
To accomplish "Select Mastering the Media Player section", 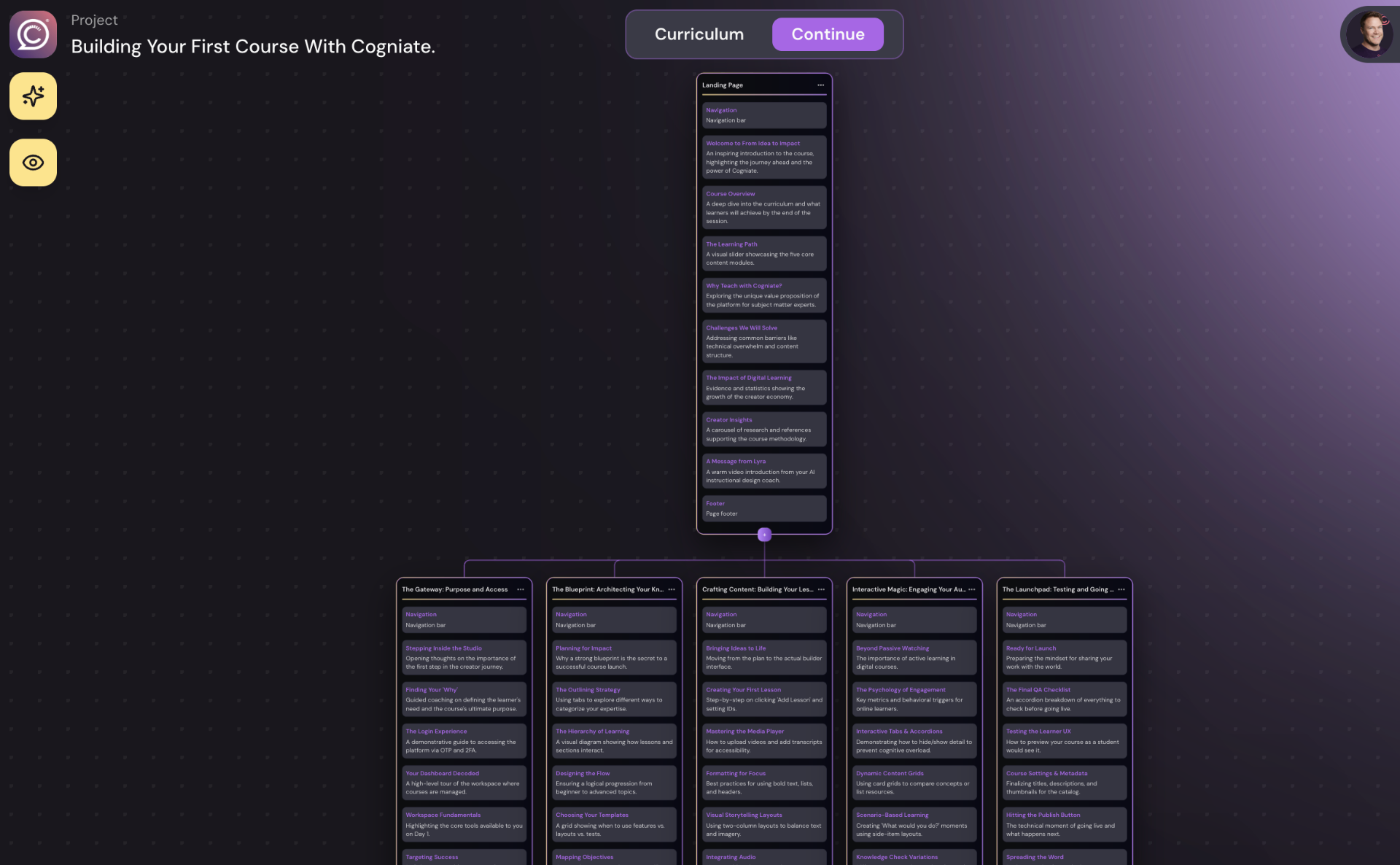I will pyautogui.click(x=764, y=741).
